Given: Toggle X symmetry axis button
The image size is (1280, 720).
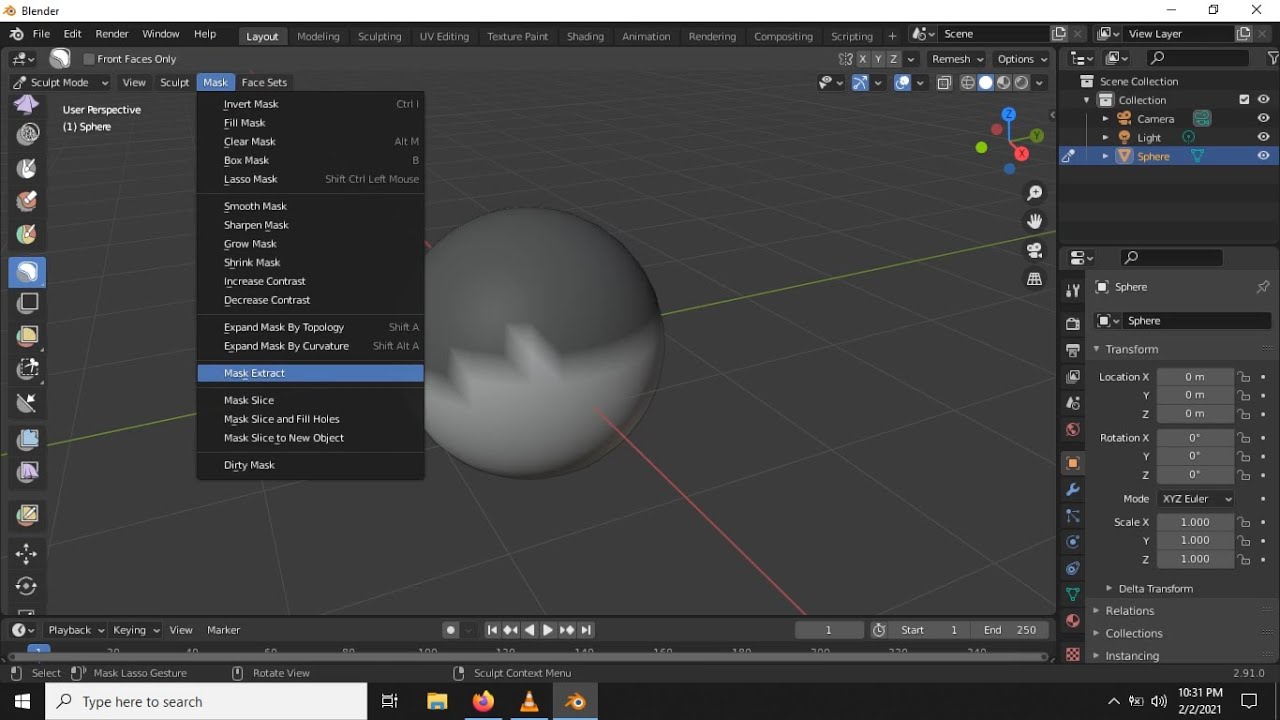Looking at the screenshot, I should 863,59.
